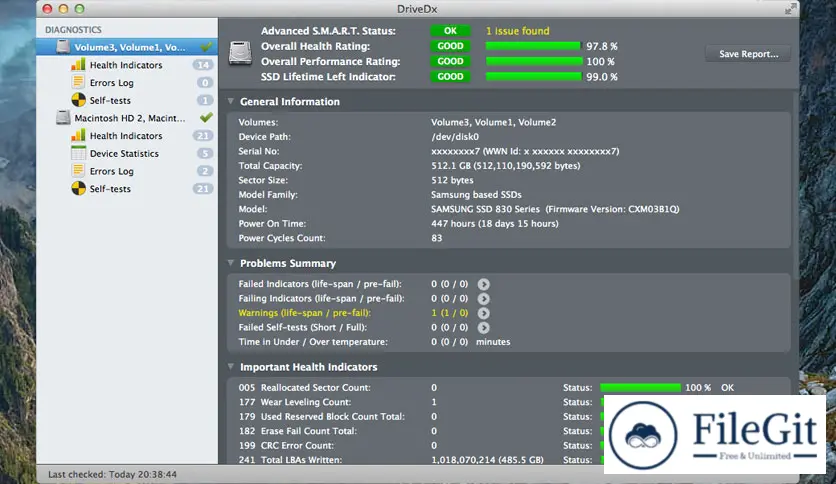Select Macintosh HD 2 drive entry

pyautogui.click(x=127, y=118)
